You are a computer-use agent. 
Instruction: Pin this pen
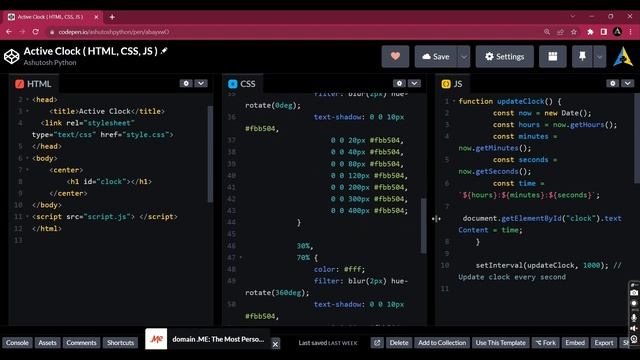[582, 56]
